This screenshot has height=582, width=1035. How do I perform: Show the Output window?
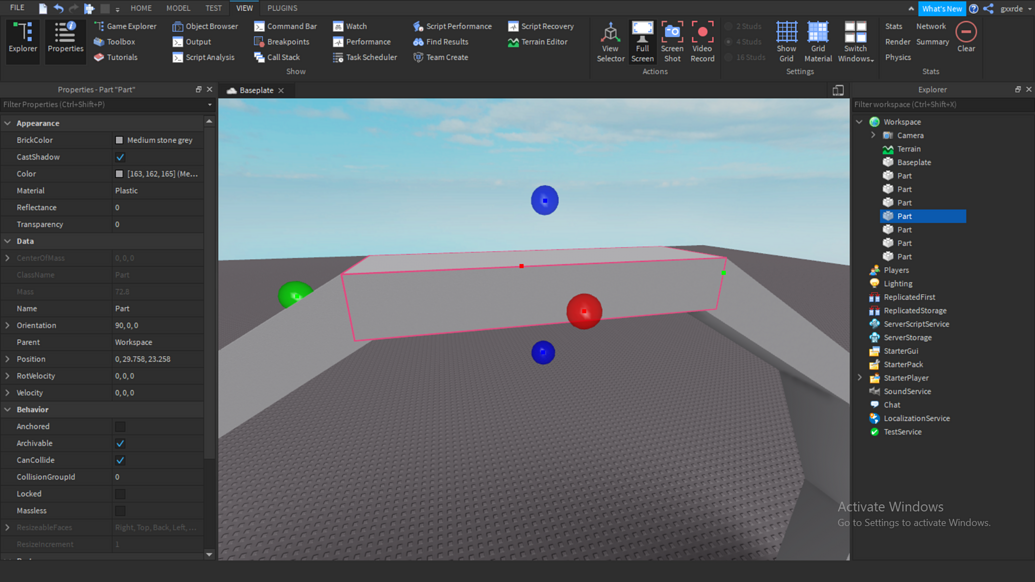192,42
